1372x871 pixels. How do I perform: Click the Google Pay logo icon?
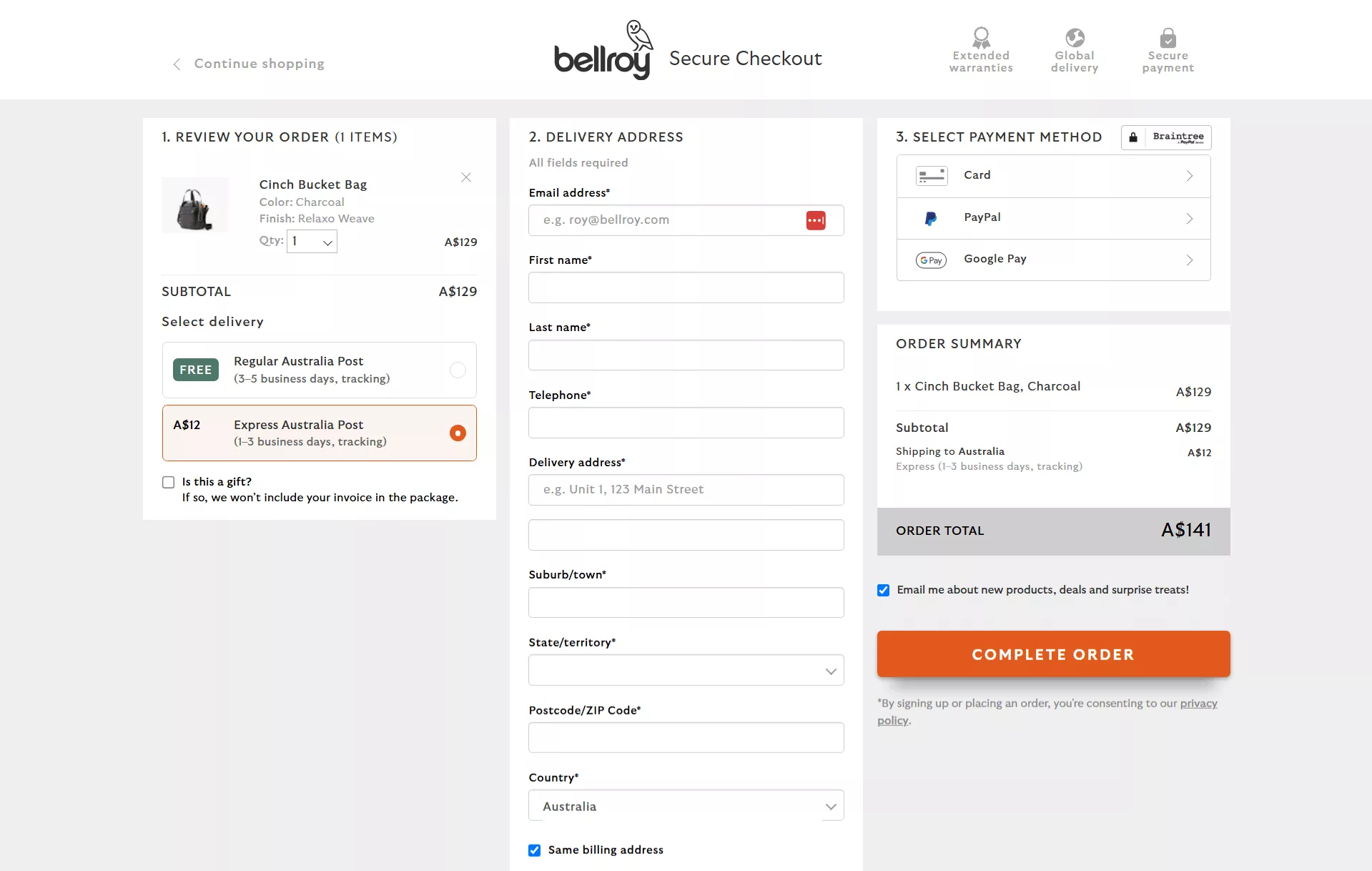931,260
